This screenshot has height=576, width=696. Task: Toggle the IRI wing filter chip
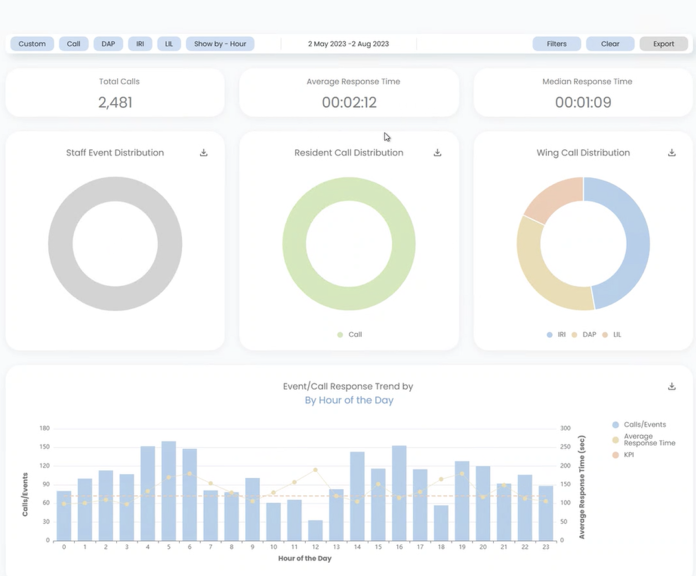(140, 44)
